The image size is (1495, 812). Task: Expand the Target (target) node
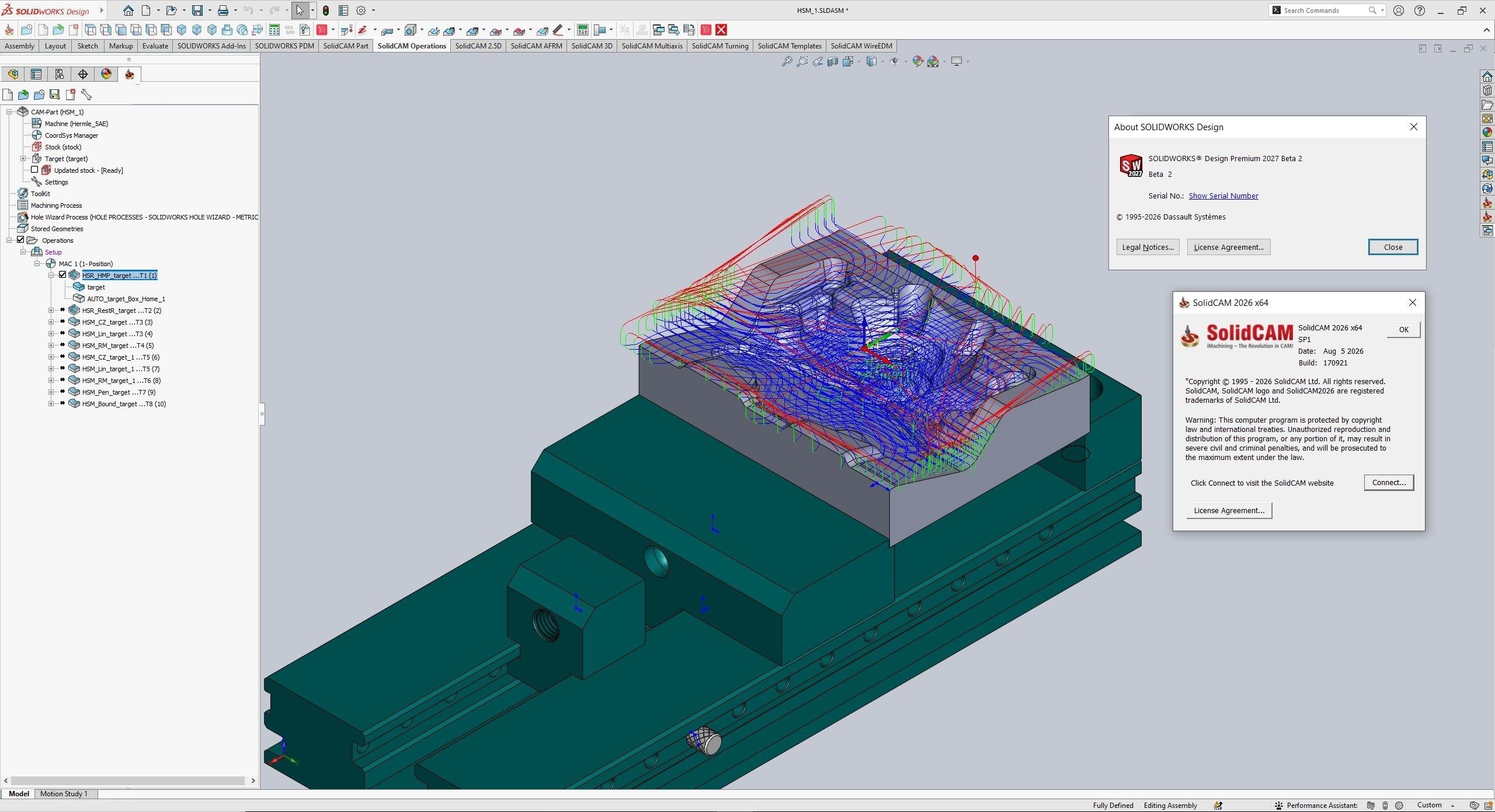(x=23, y=158)
